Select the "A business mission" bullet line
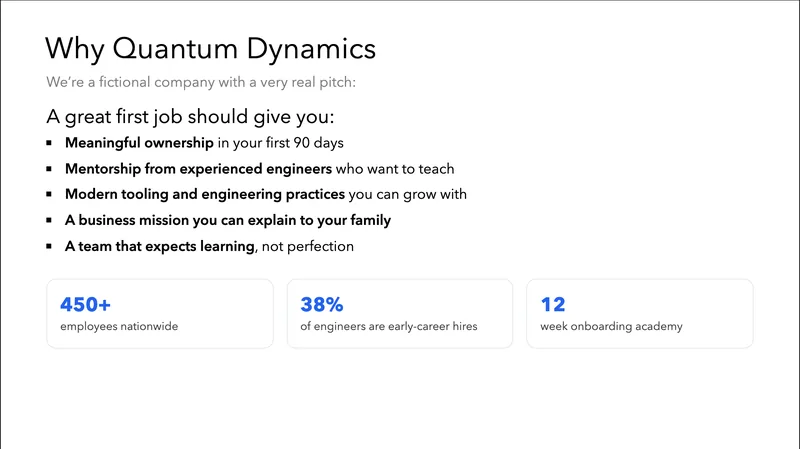 click(228, 220)
